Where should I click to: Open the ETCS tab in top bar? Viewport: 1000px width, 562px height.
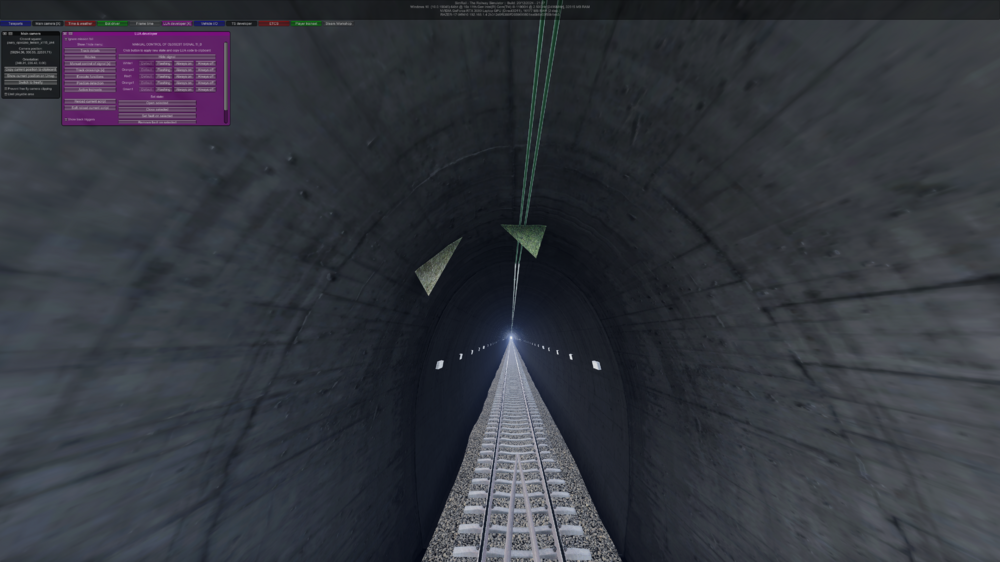point(273,23)
